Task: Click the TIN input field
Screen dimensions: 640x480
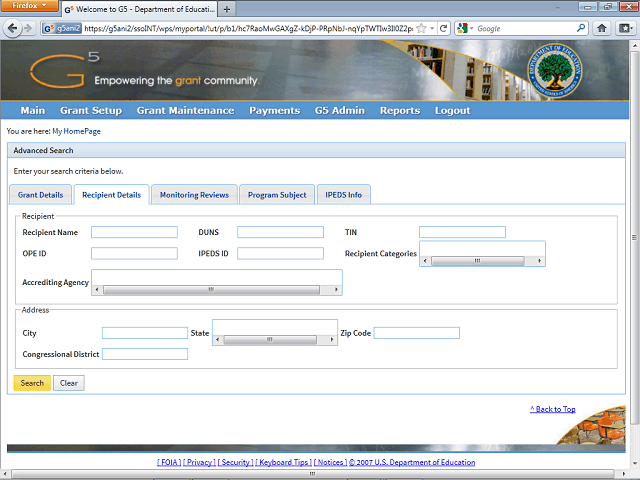Action: [462, 232]
